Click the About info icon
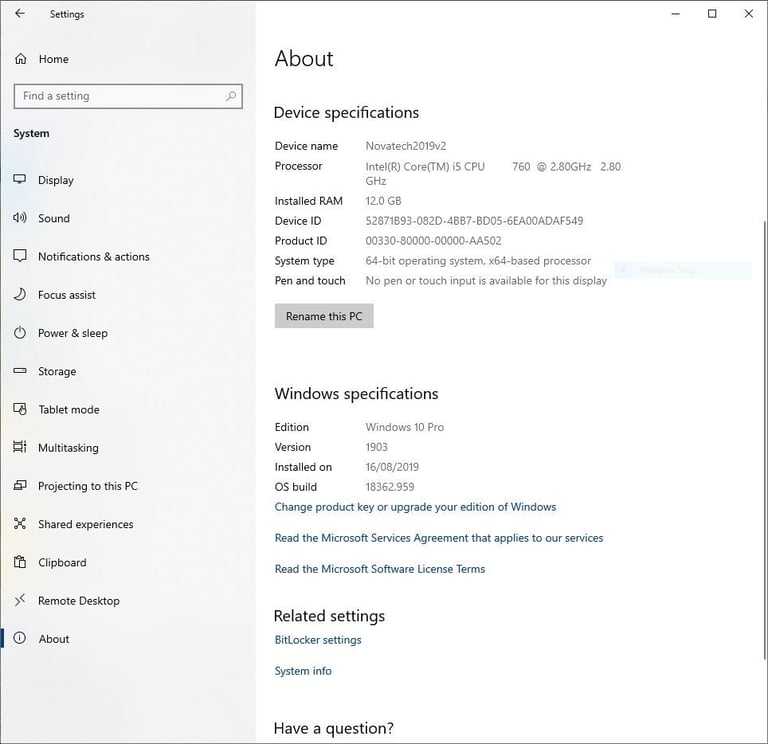 point(20,638)
